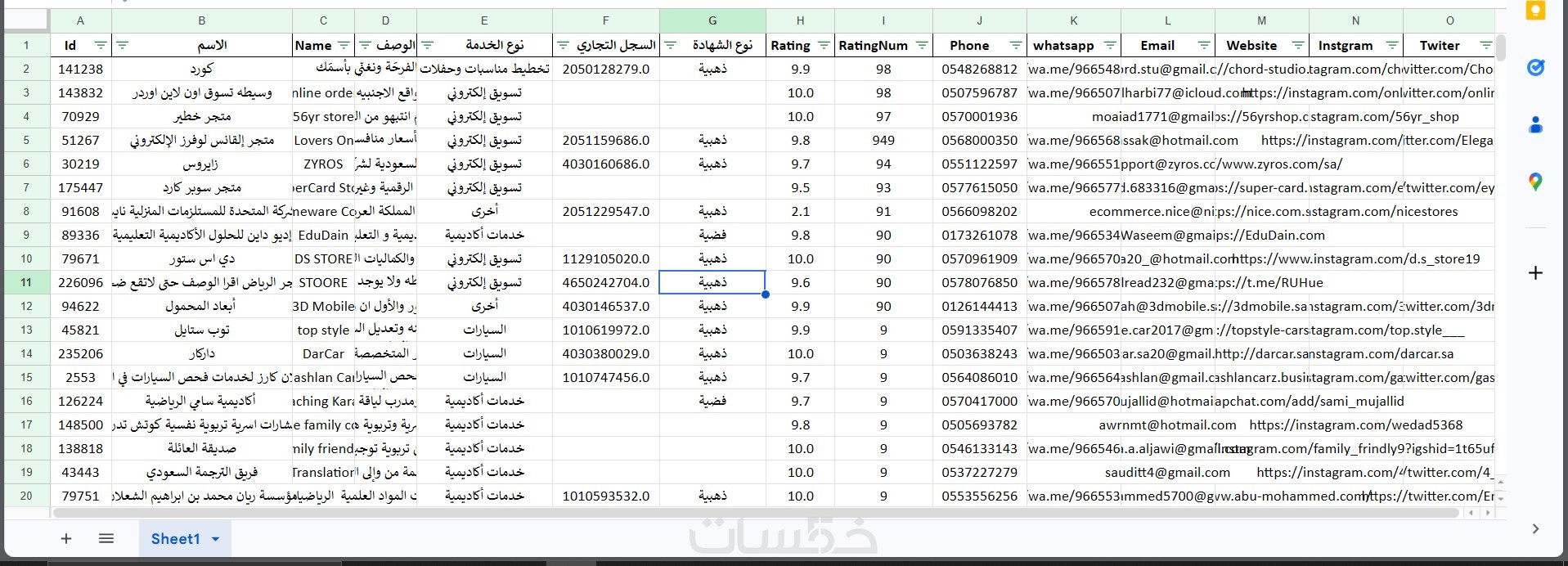The image size is (1568, 566).
Task: Select the RatingNum cell 949
Action: [x=883, y=140]
